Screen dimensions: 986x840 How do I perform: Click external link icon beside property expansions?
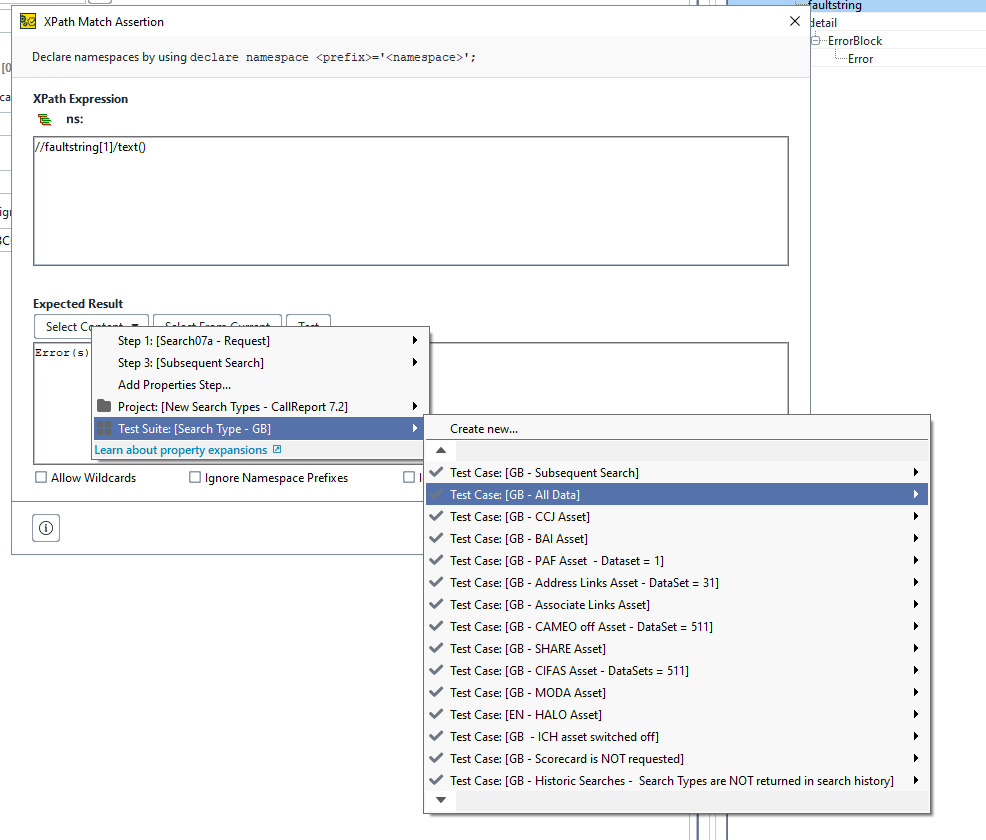(277, 450)
